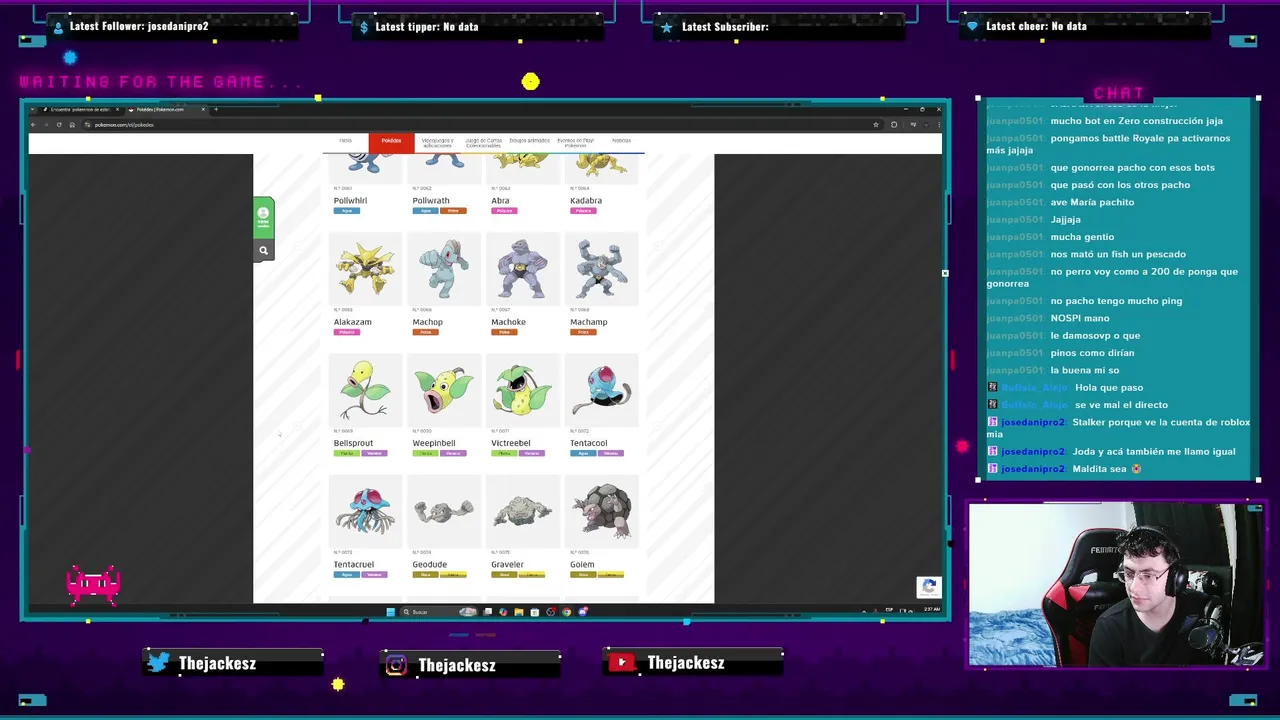This screenshot has width=1280, height=720.
Task: Click the reCAPTCHA badge on the page
Action: click(929, 587)
